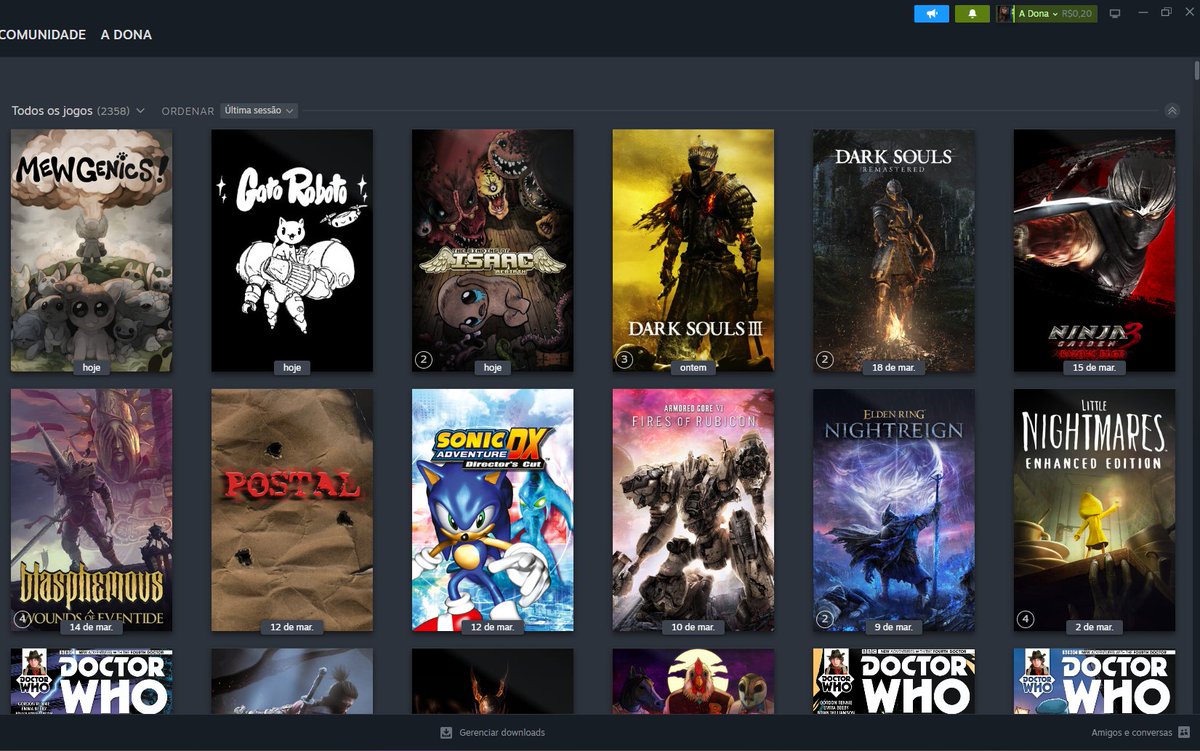Viewport: 1200px width, 751px height.
Task: Click the '12 de mar.' label under Postal
Action: pyautogui.click(x=292, y=628)
